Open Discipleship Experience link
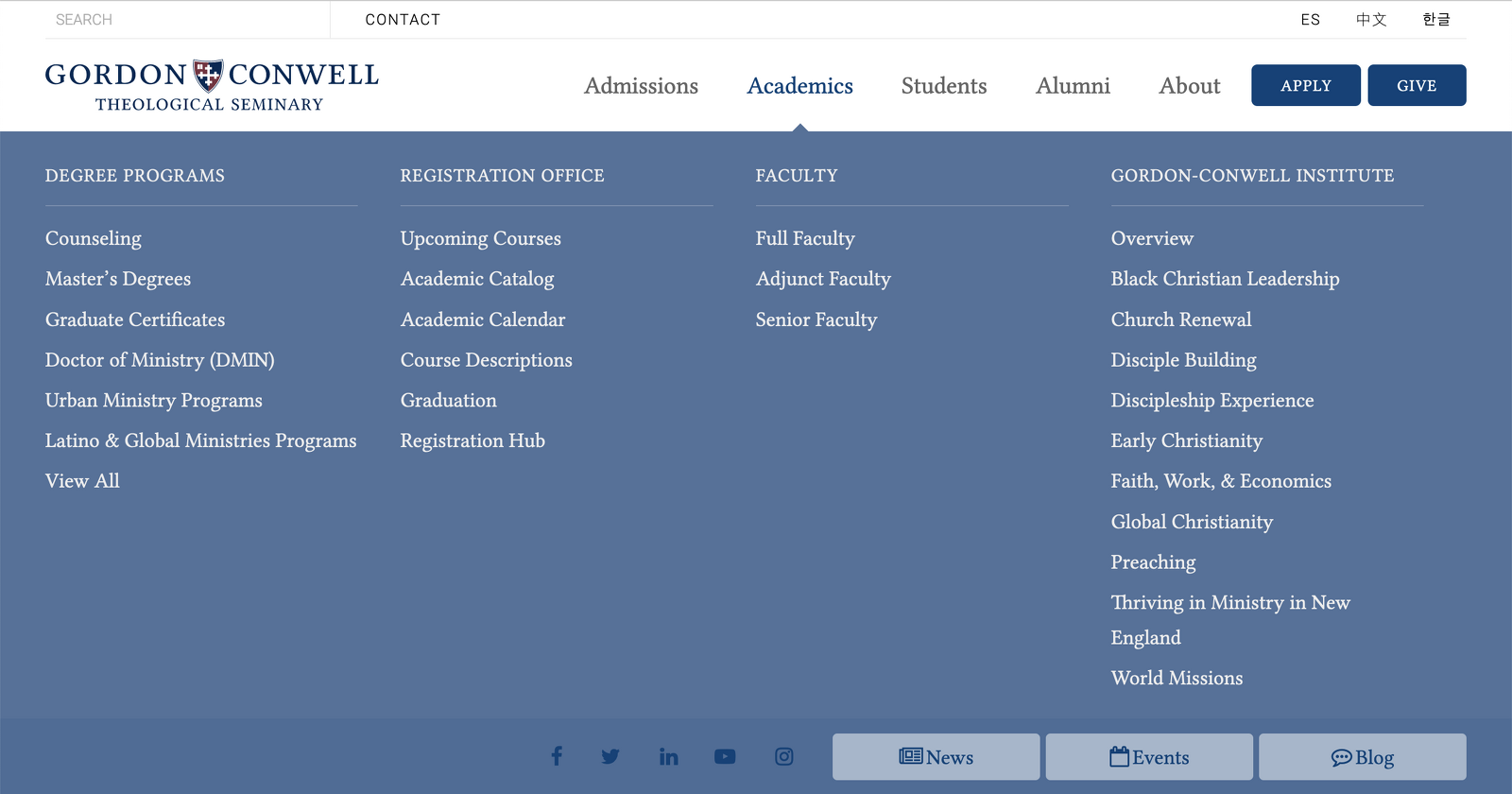This screenshot has height=794, width=1512. 1212,400
